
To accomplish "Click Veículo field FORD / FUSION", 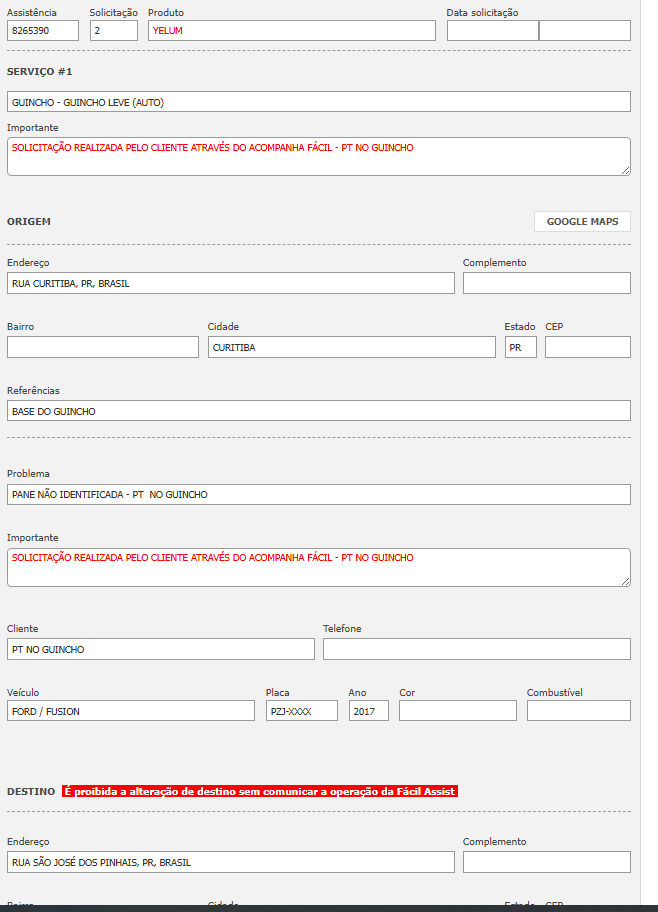I will click(130, 711).
